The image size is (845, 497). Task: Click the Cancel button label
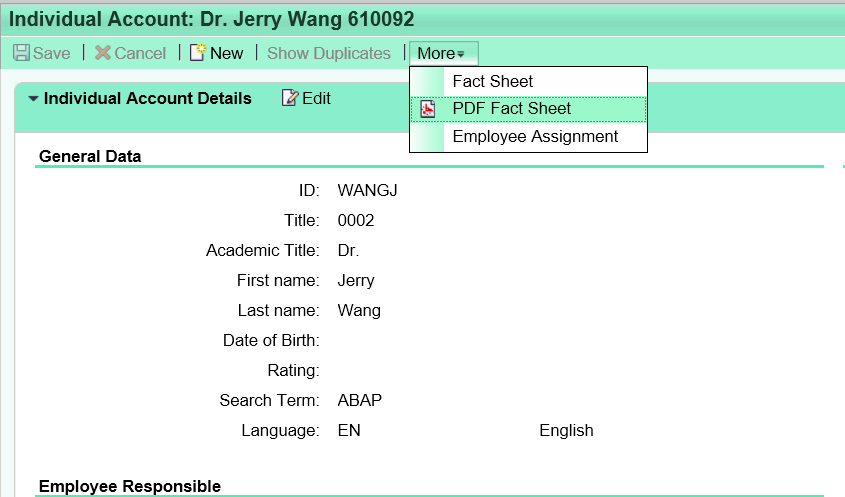click(x=140, y=53)
